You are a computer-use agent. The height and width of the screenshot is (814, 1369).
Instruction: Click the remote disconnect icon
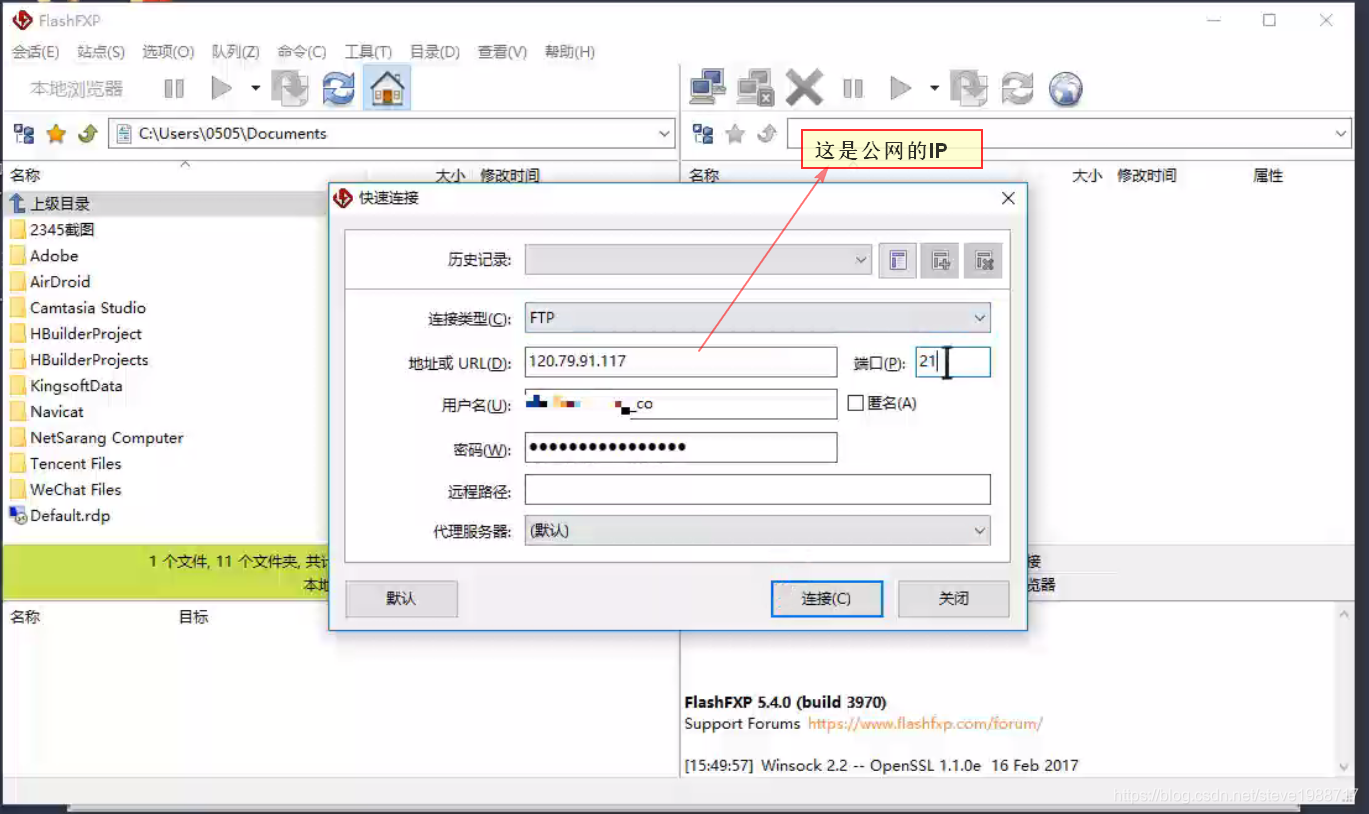point(756,89)
